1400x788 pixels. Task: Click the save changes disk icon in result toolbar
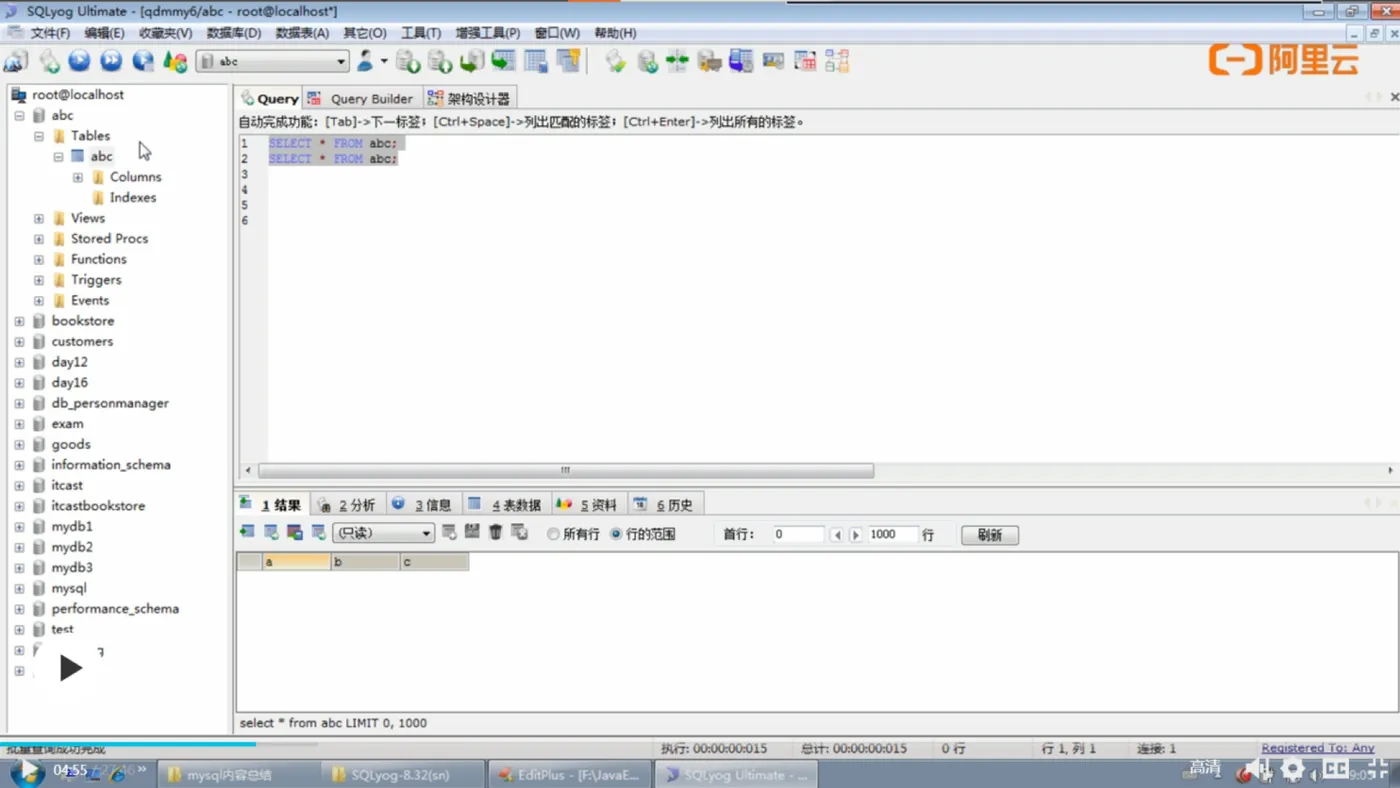pos(472,533)
